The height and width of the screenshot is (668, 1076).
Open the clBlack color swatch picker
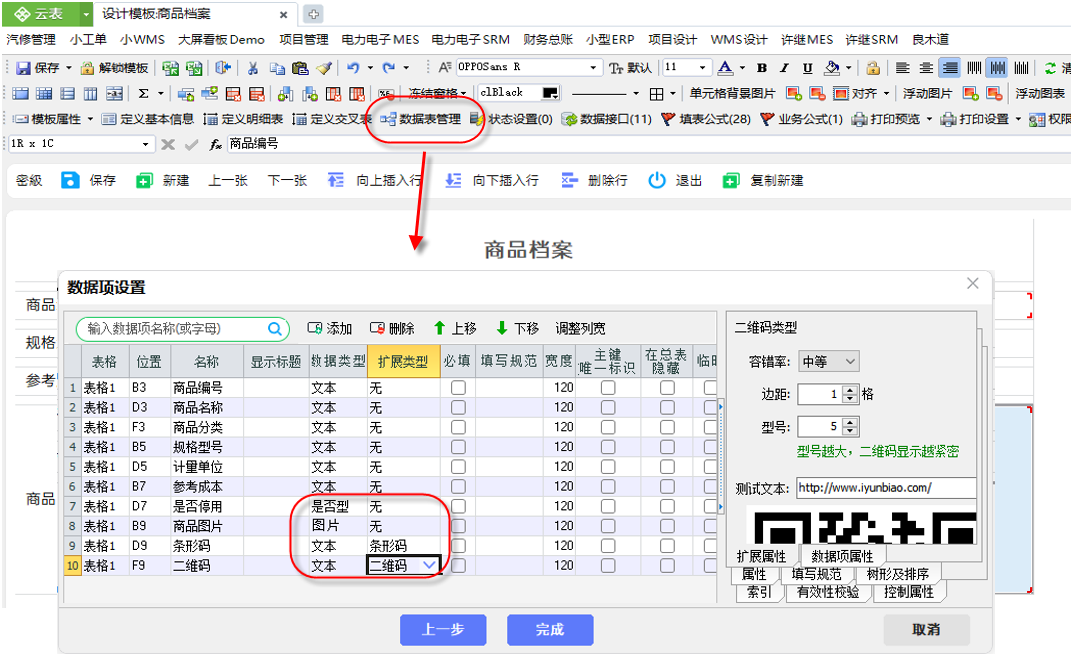pos(550,93)
